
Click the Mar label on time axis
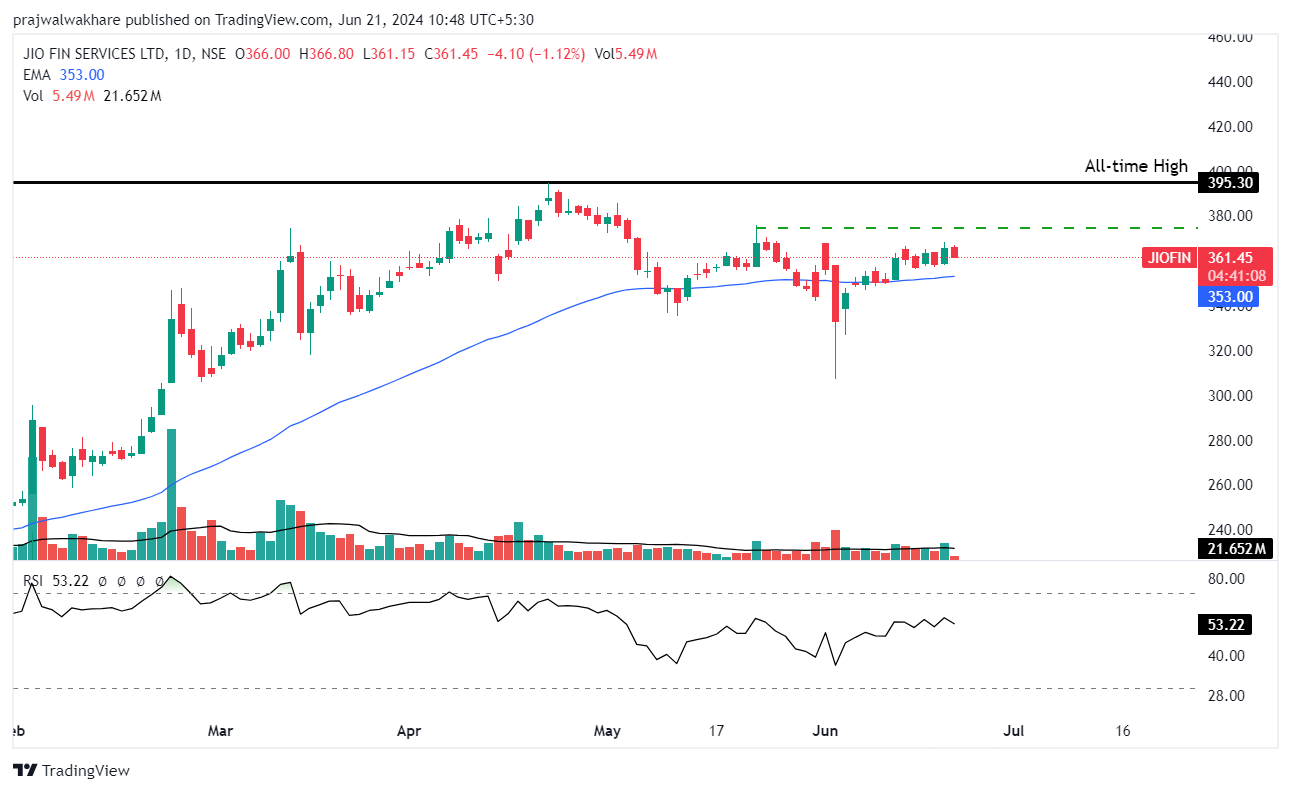[220, 731]
